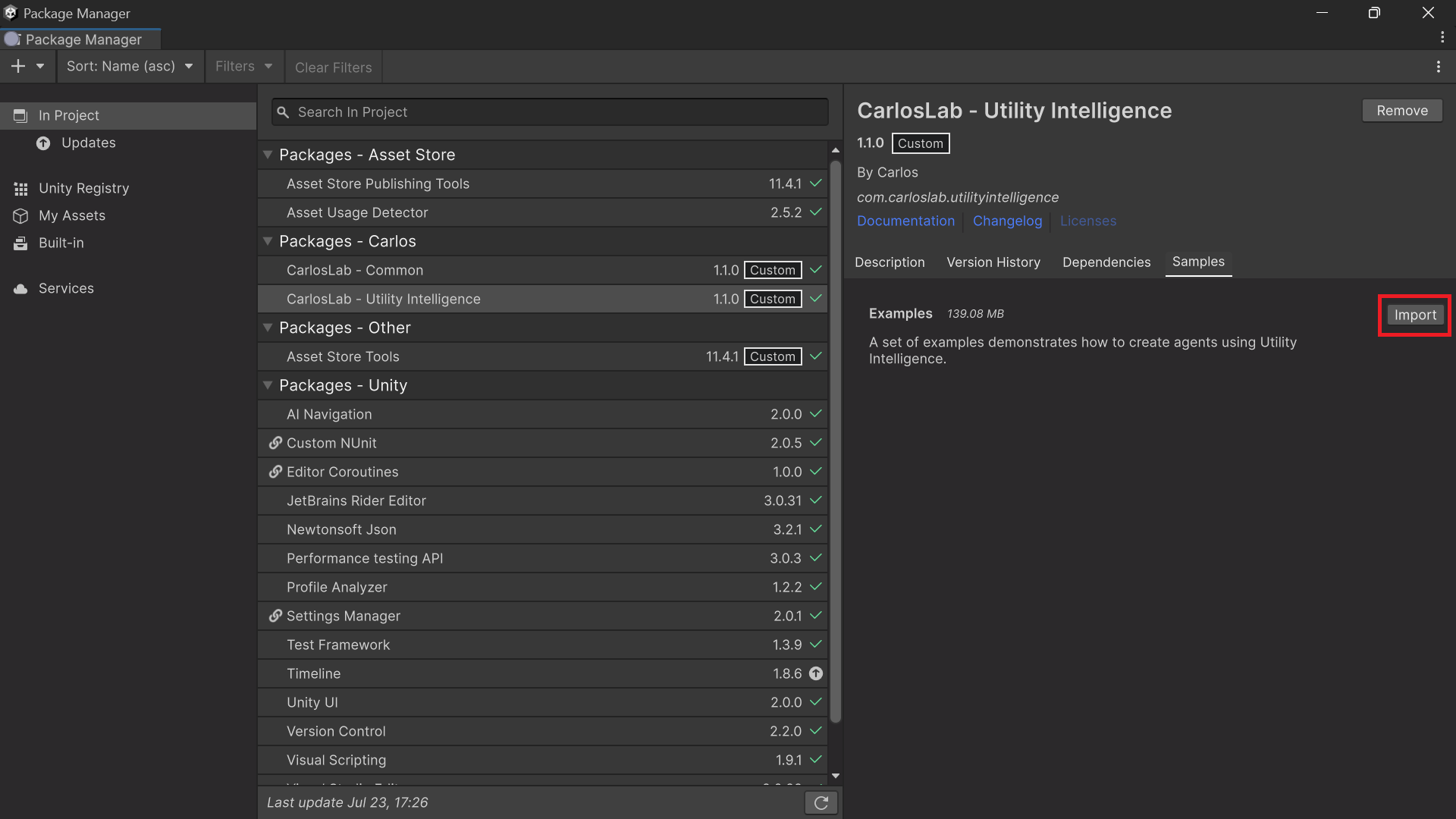Open the Licenses link

1088,221
